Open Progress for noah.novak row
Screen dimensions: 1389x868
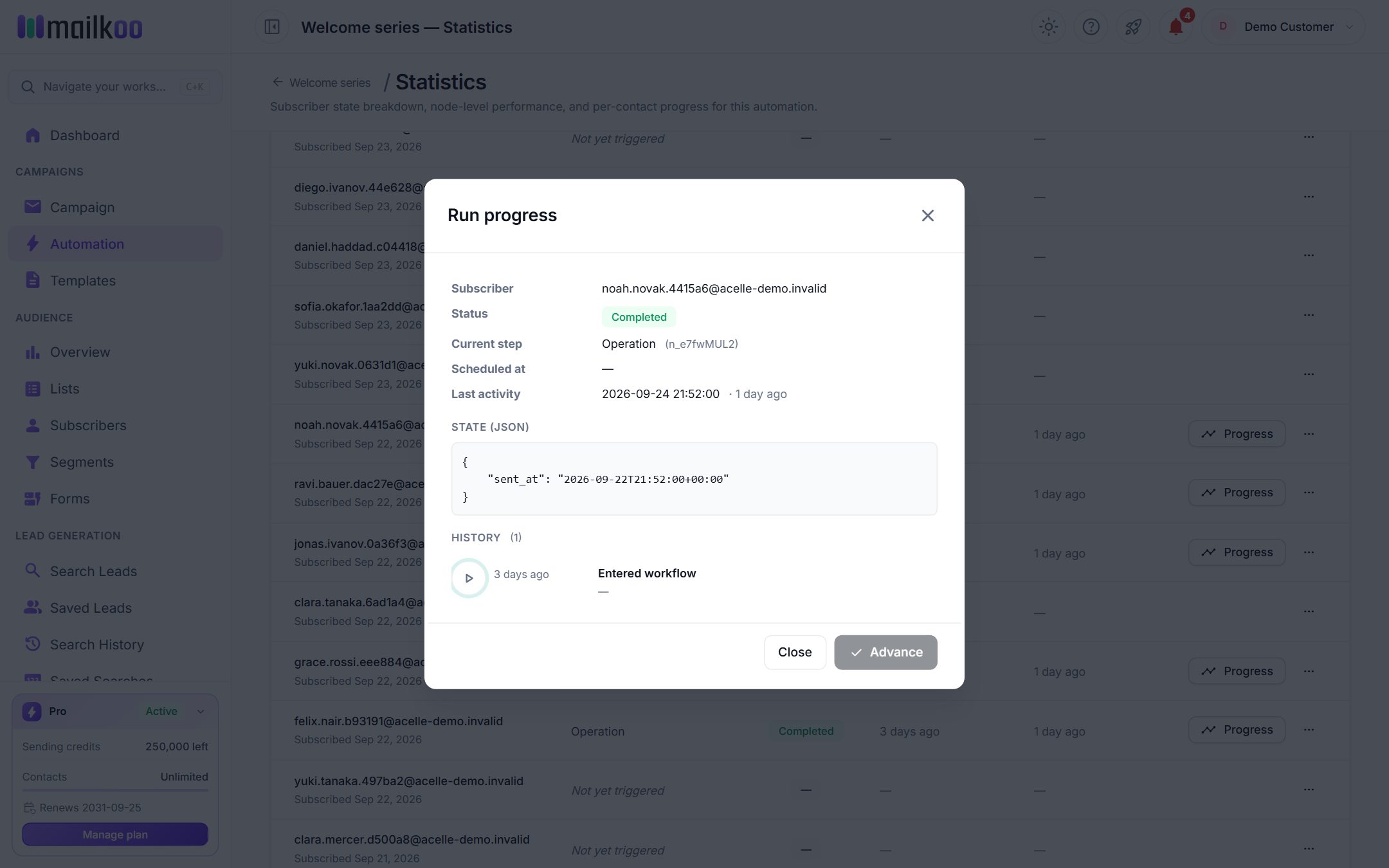click(1237, 434)
